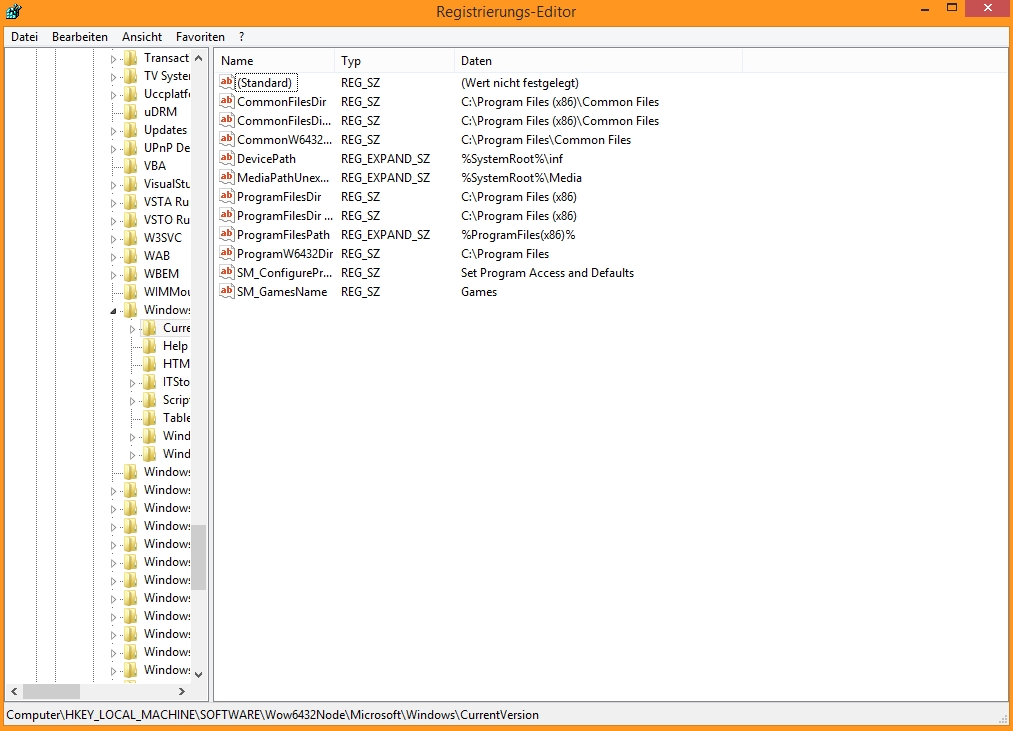Expand the Scrip subkey arrow
Image resolution: width=1013 pixels, height=731 pixels.
(x=132, y=401)
